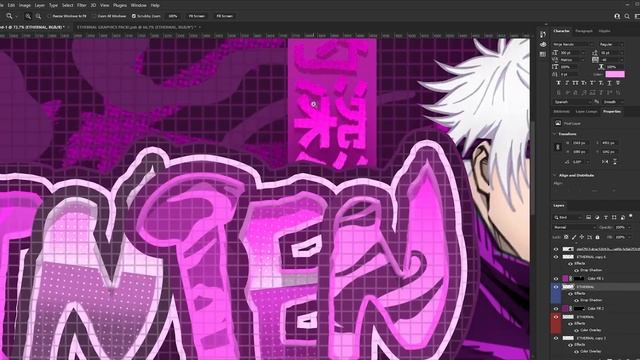Screen dimensions: 640x360
Task: Toggle Subscript text style
Action: 601,83
